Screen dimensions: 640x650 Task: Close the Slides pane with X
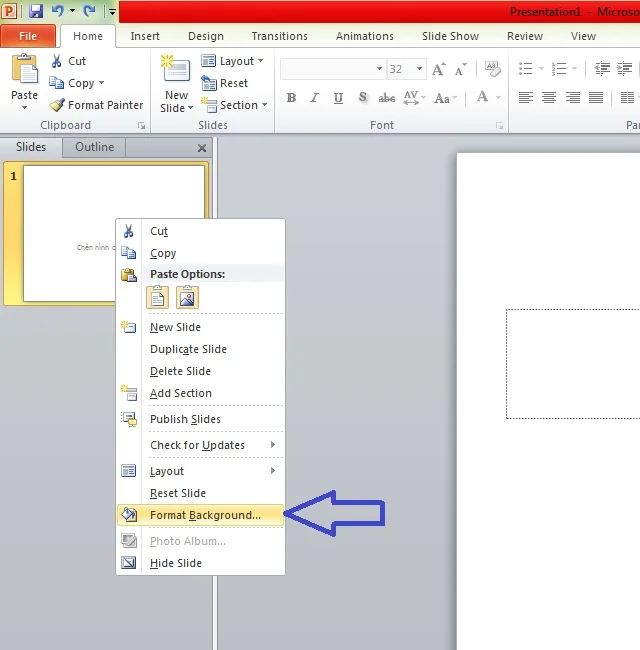click(x=202, y=148)
